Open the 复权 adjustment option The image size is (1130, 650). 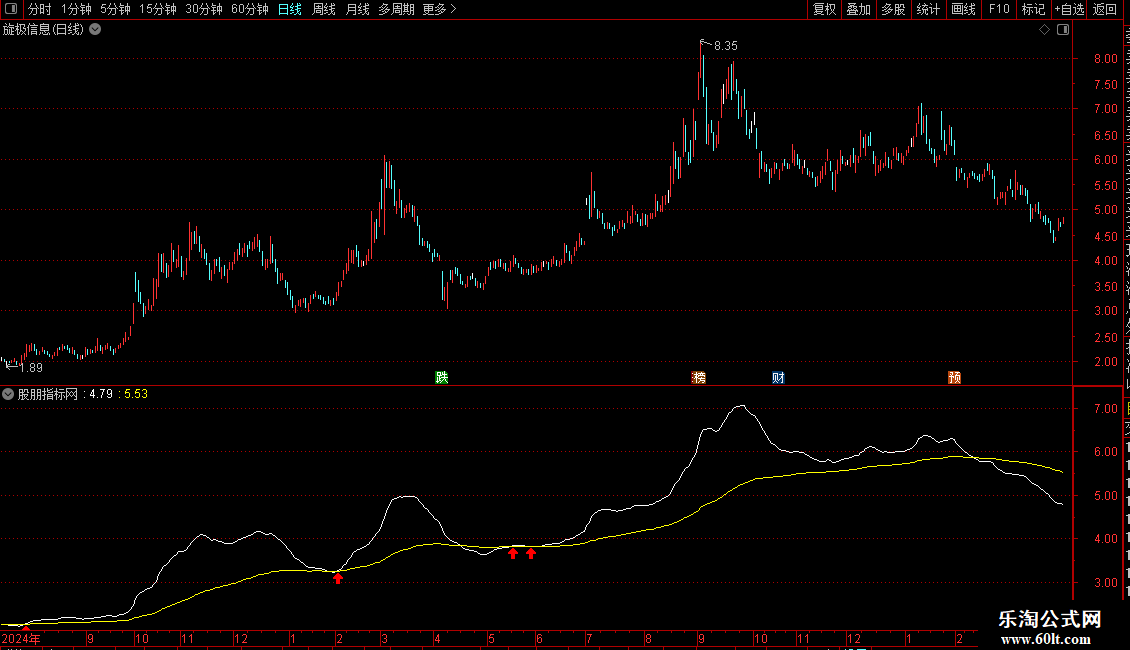(x=824, y=9)
